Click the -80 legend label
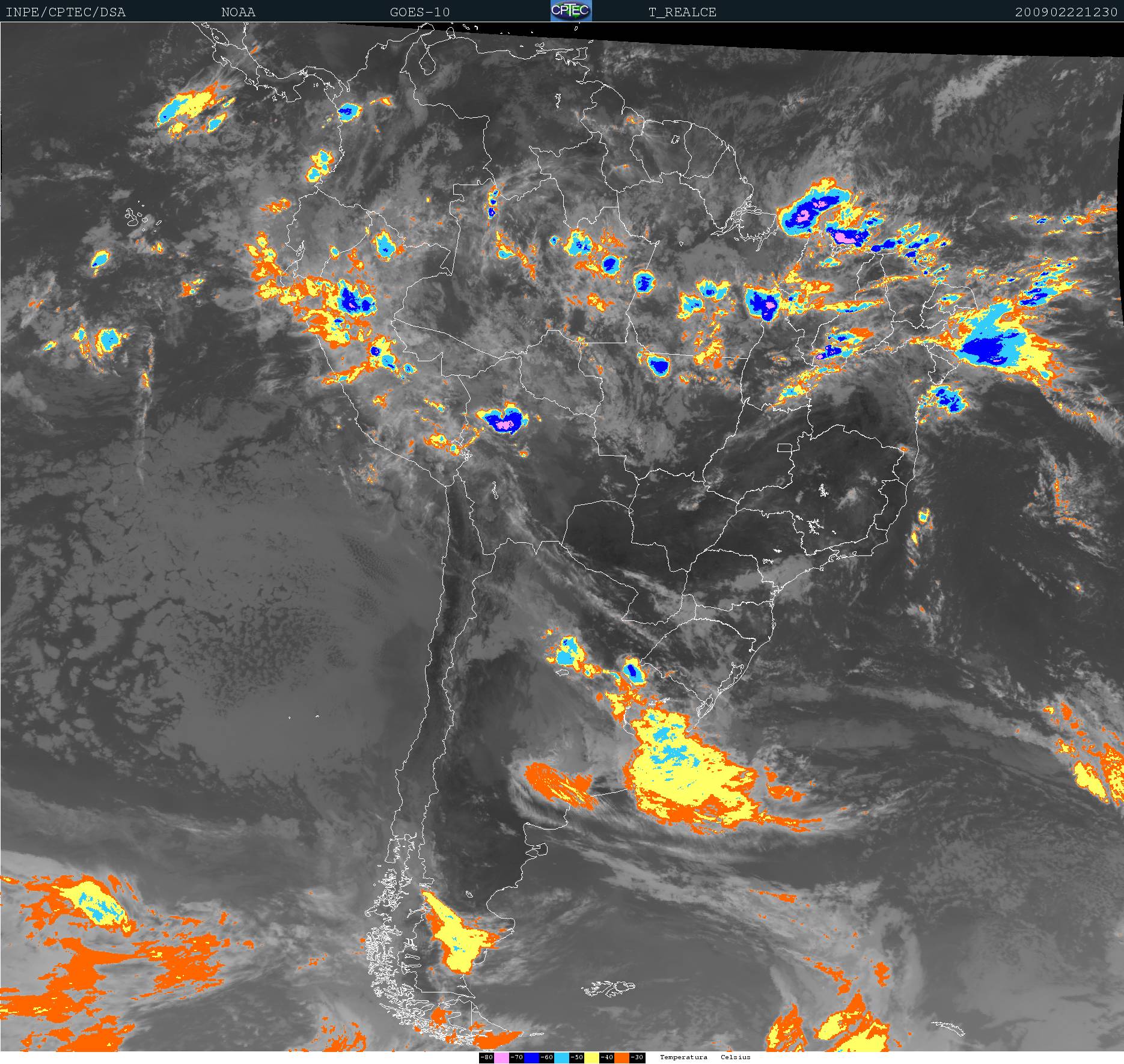 (x=486, y=1057)
